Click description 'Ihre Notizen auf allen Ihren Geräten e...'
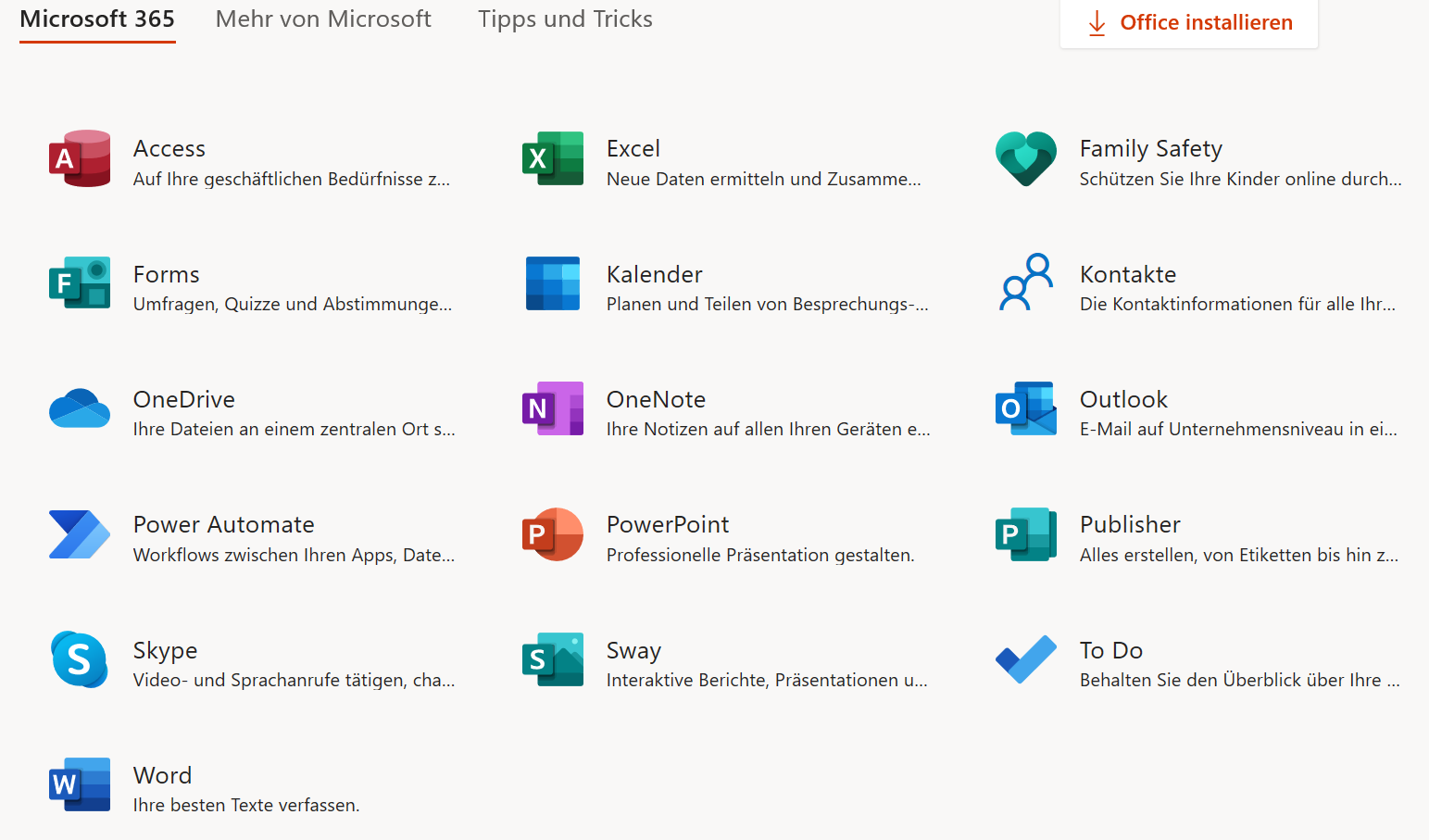The height and width of the screenshot is (840, 1429). point(769,429)
